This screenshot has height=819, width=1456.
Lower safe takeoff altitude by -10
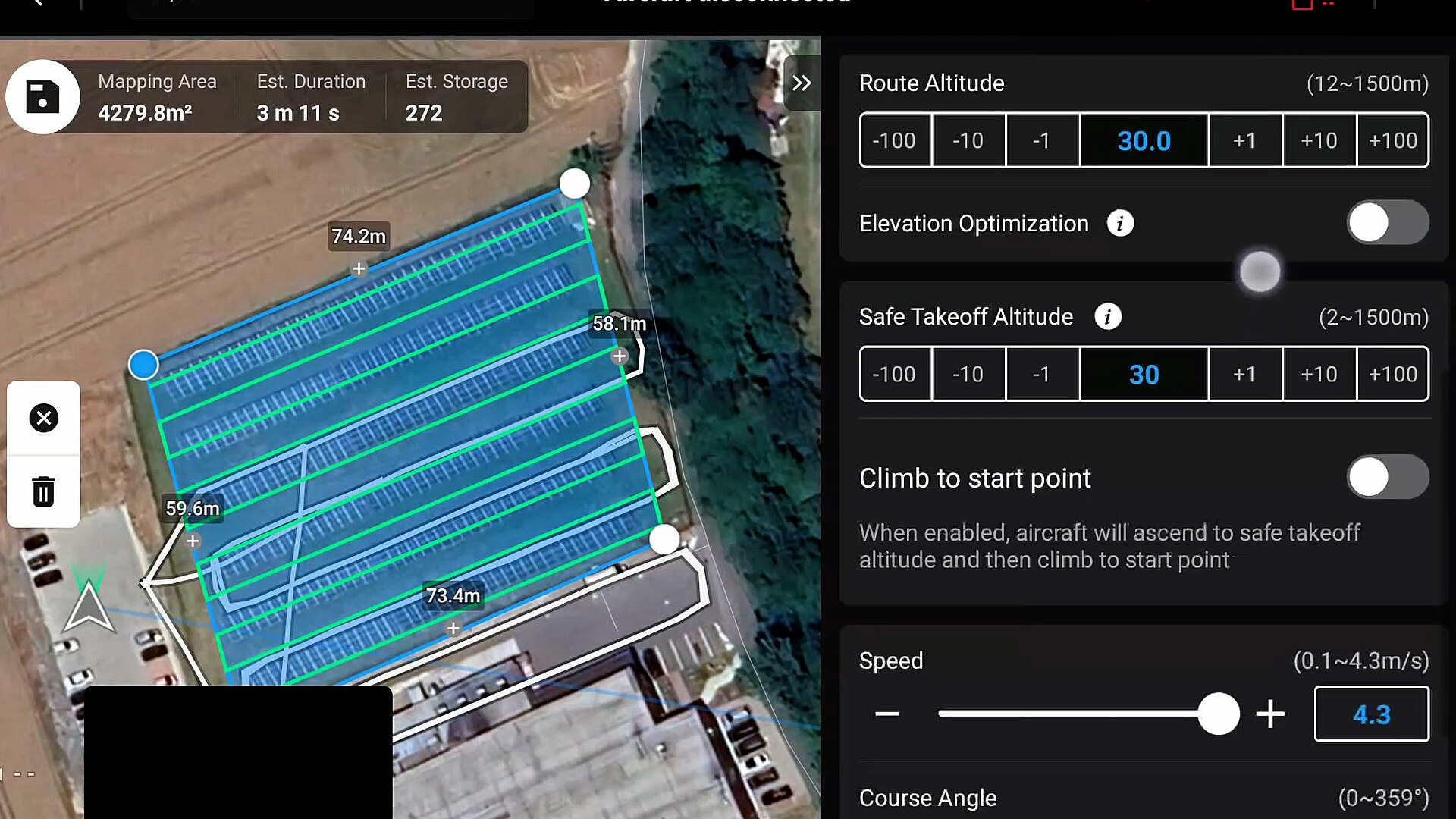point(968,374)
